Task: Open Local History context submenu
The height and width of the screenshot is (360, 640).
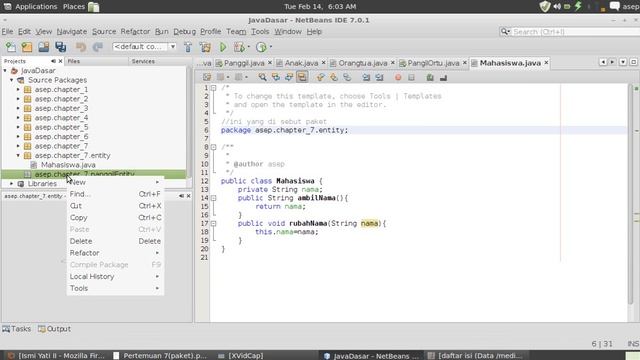Action: 115,277
